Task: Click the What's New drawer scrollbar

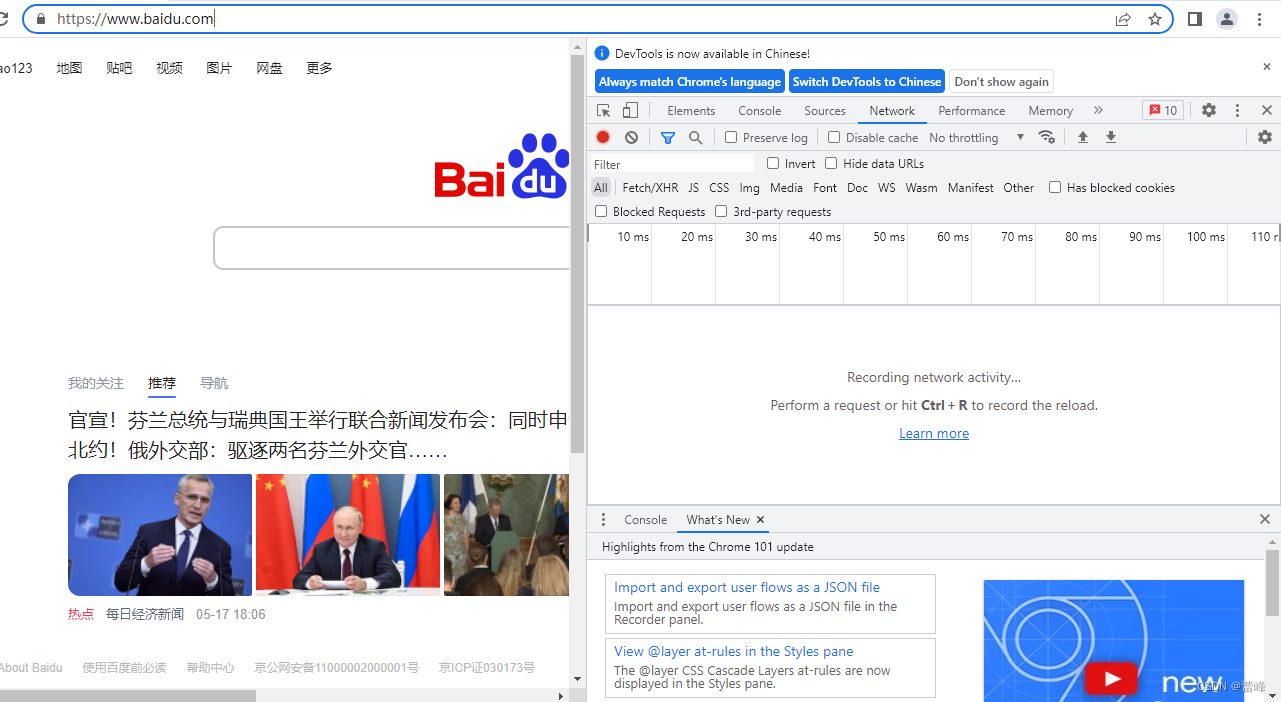Action: (1272, 582)
